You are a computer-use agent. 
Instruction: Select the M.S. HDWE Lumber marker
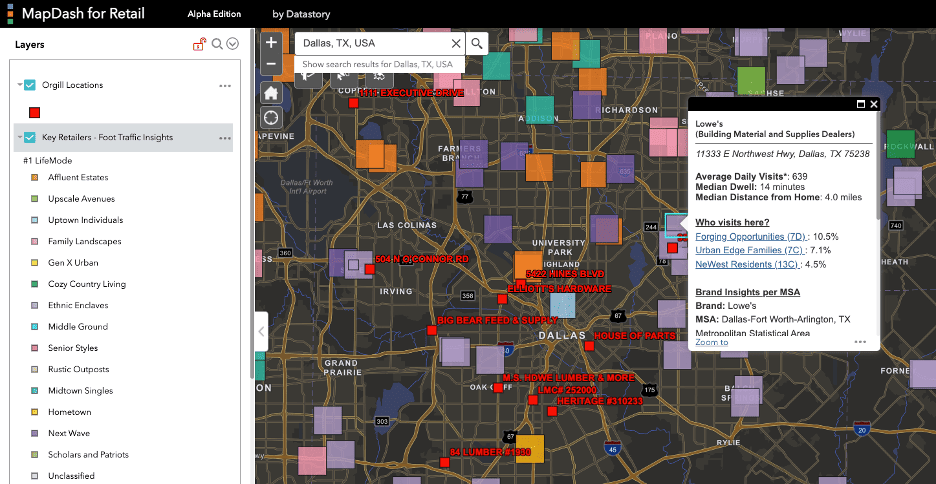click(498, 388)
